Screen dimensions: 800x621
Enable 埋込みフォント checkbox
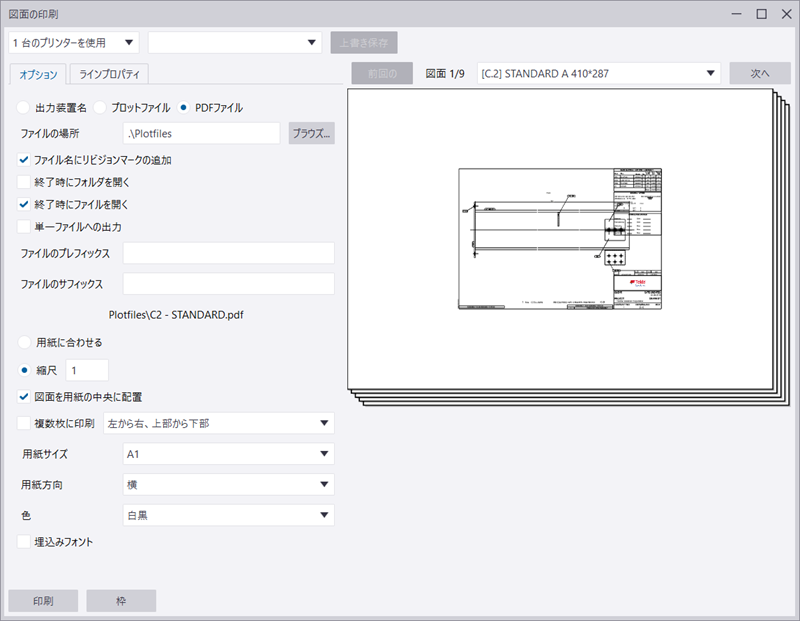[x=23, y=542]
